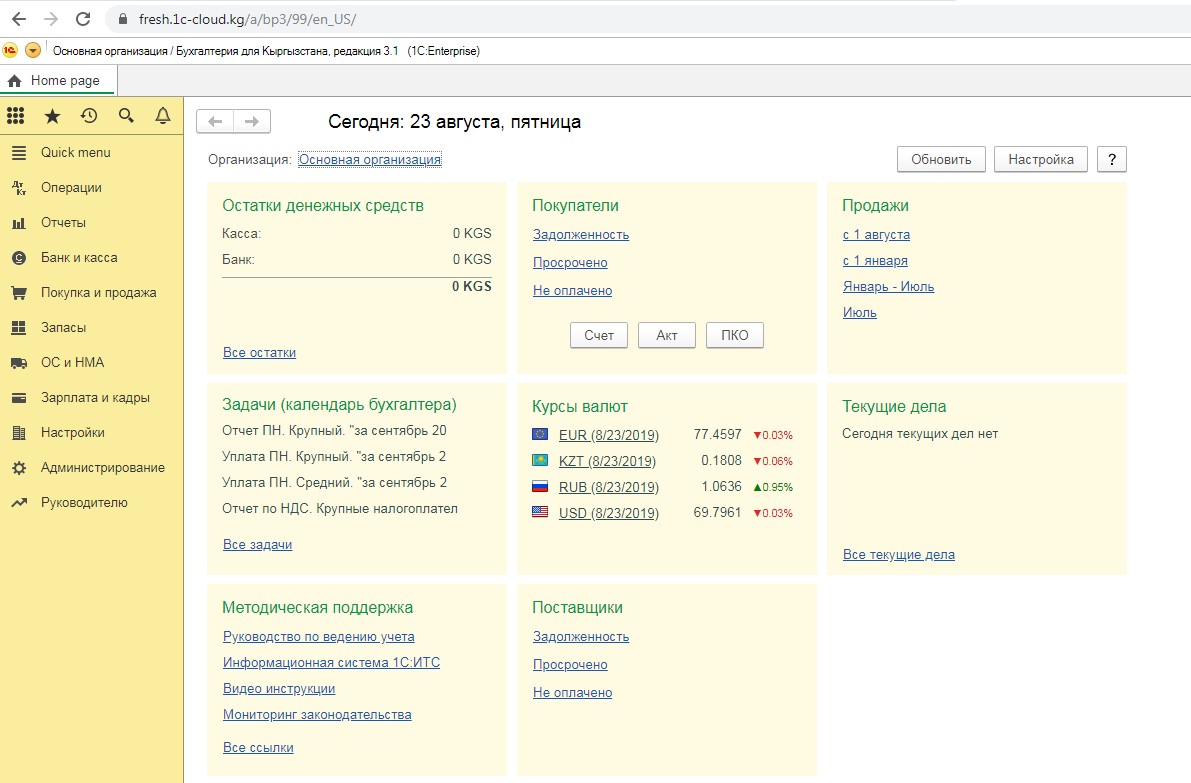This screenshot has height=783, width=1191.
Task: Open Favorites star icon
Action: [x=52, y=116]
